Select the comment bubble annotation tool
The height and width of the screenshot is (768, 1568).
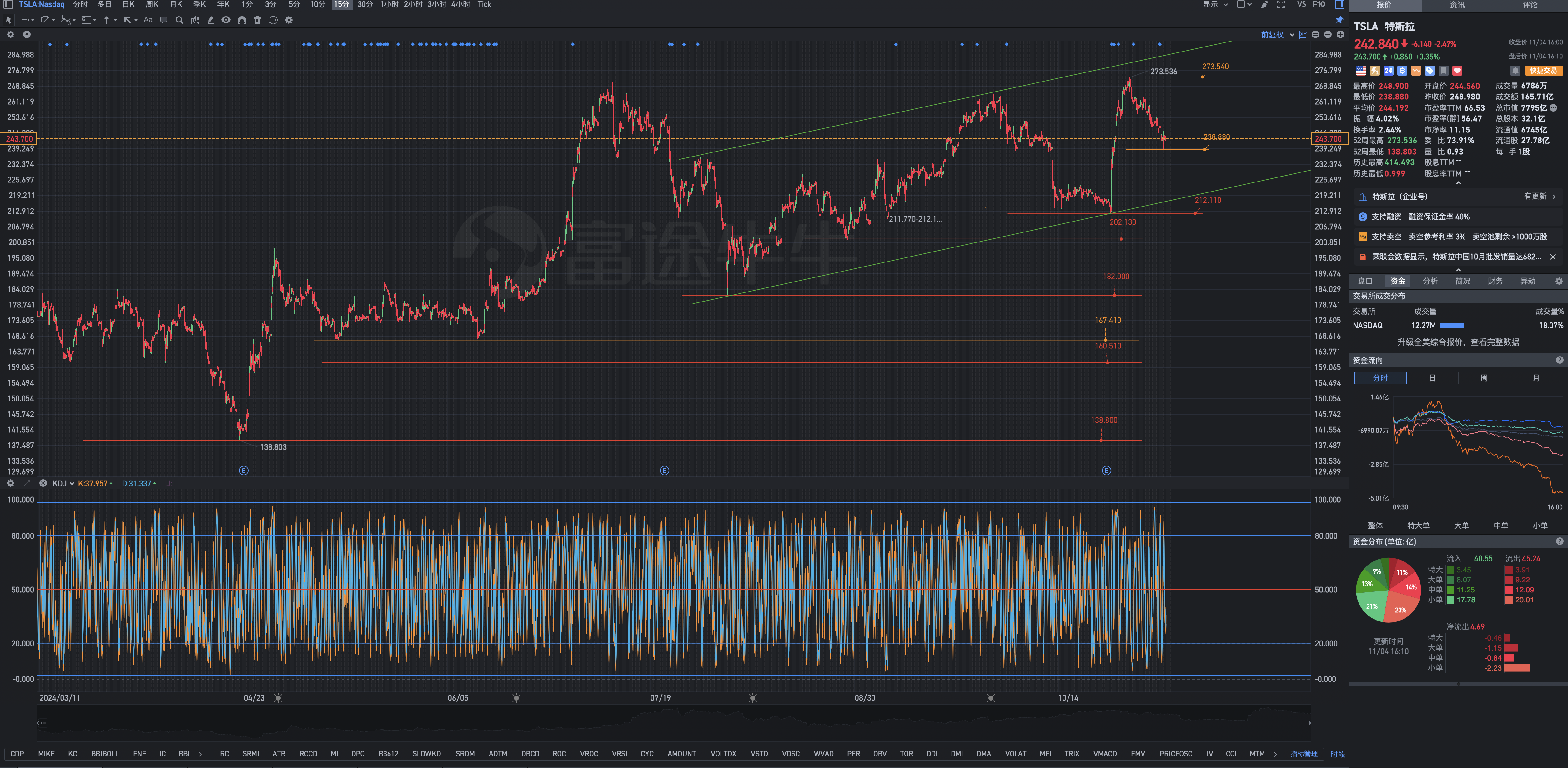pyautogui.click(x=164, y=20)
